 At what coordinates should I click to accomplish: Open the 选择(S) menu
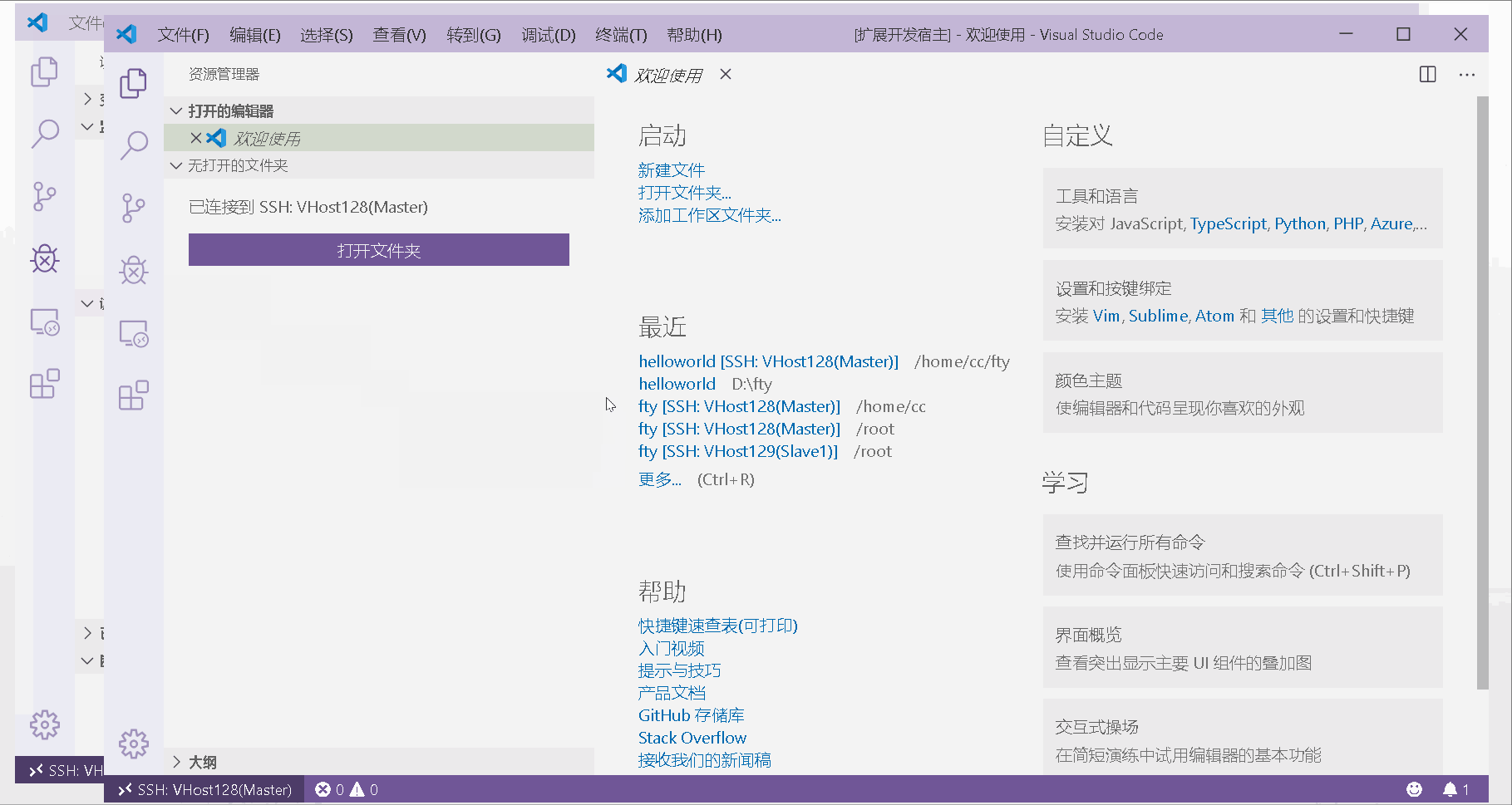point(327,35)
